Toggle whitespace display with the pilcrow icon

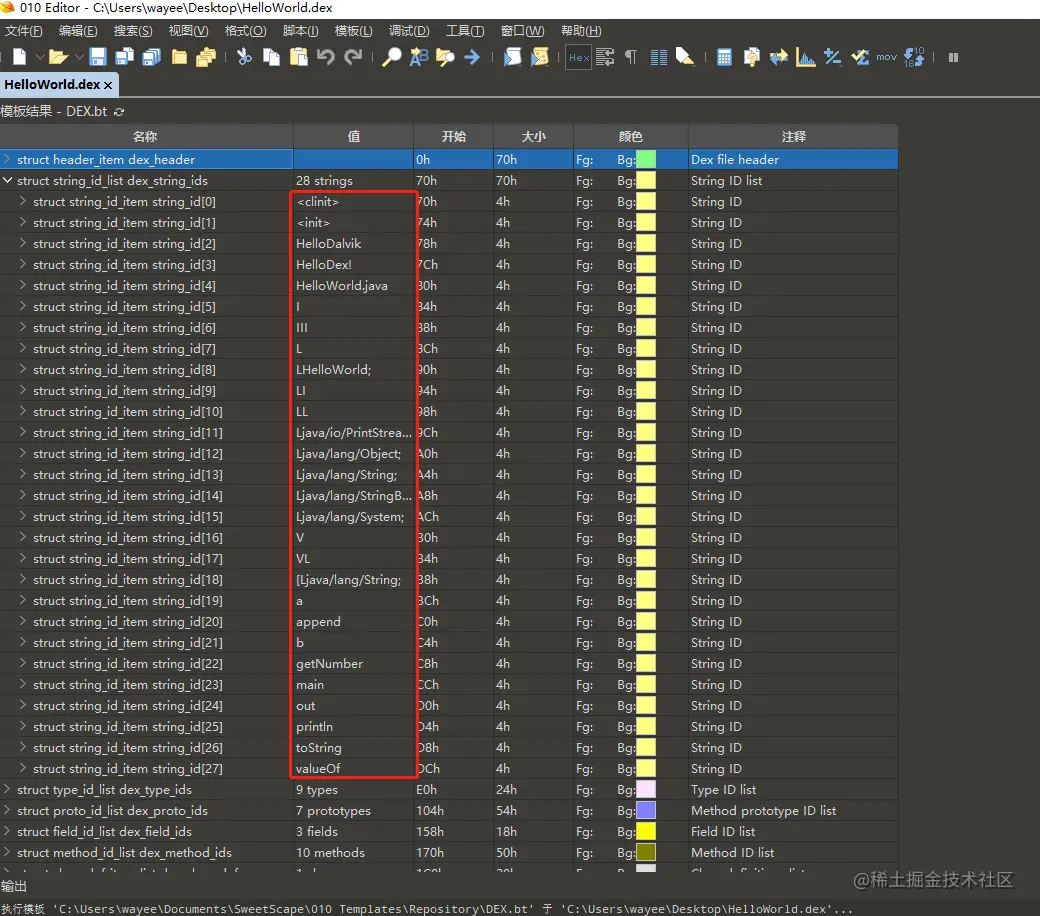pos(631,58)
